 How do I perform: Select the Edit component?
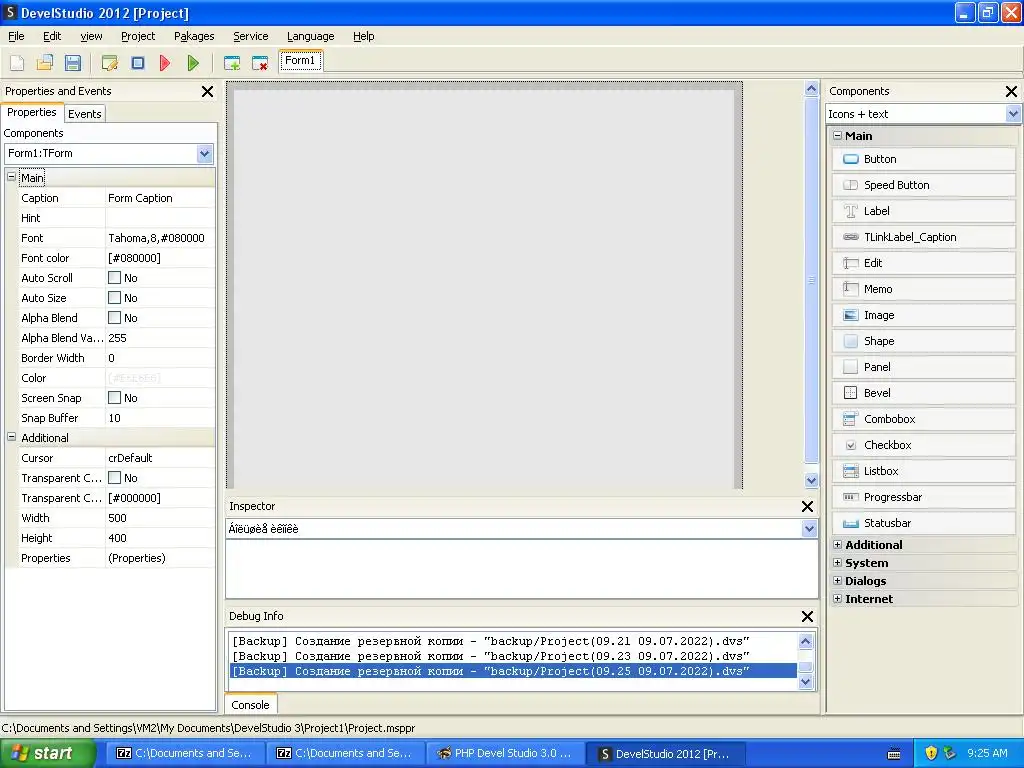[923, 263]
